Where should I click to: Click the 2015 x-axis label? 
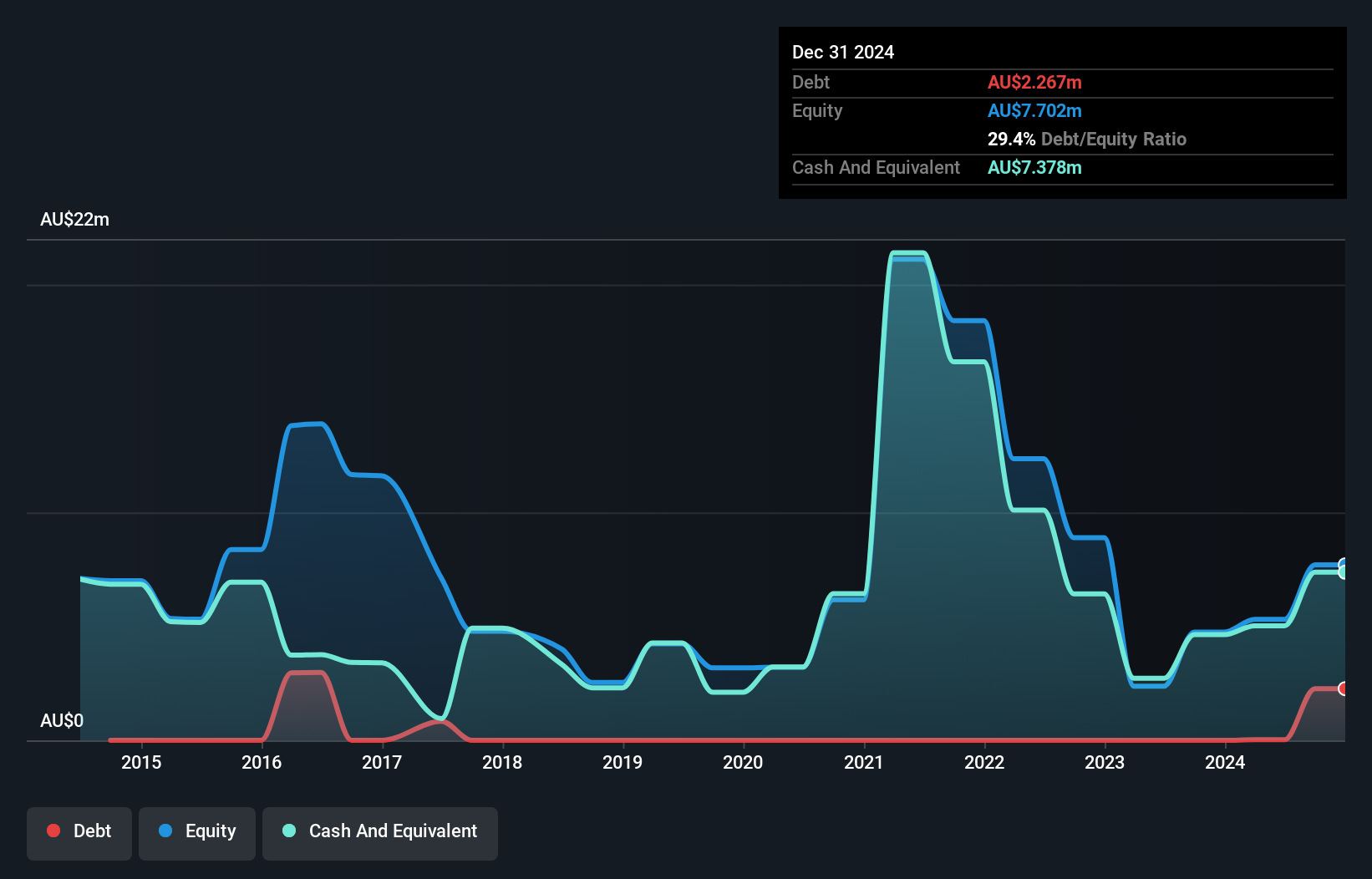click(x=141, y=762)
